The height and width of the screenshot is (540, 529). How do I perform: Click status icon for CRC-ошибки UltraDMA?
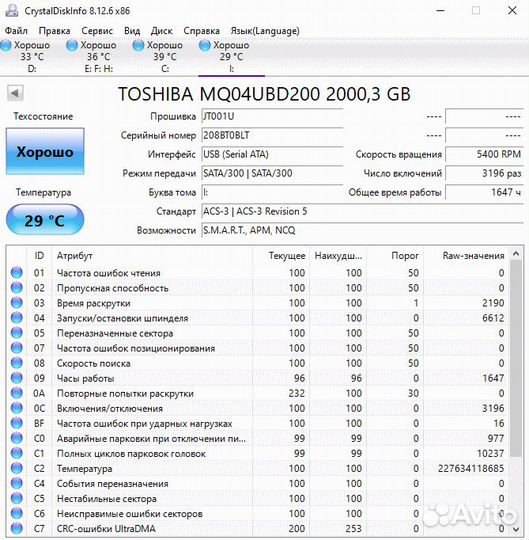(x=17, y=528)
